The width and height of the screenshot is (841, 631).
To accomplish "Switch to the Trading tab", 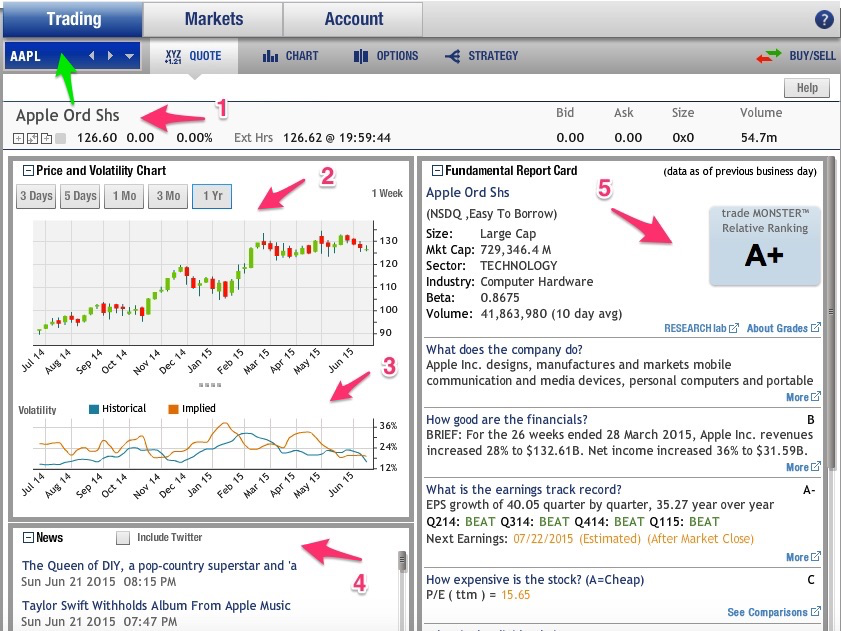I will (73, 19).
